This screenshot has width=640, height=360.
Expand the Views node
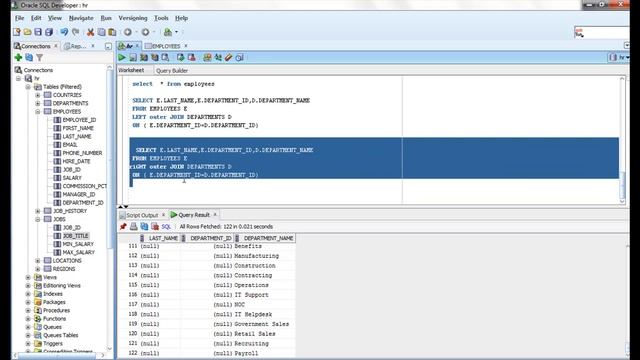click(28, 277)
